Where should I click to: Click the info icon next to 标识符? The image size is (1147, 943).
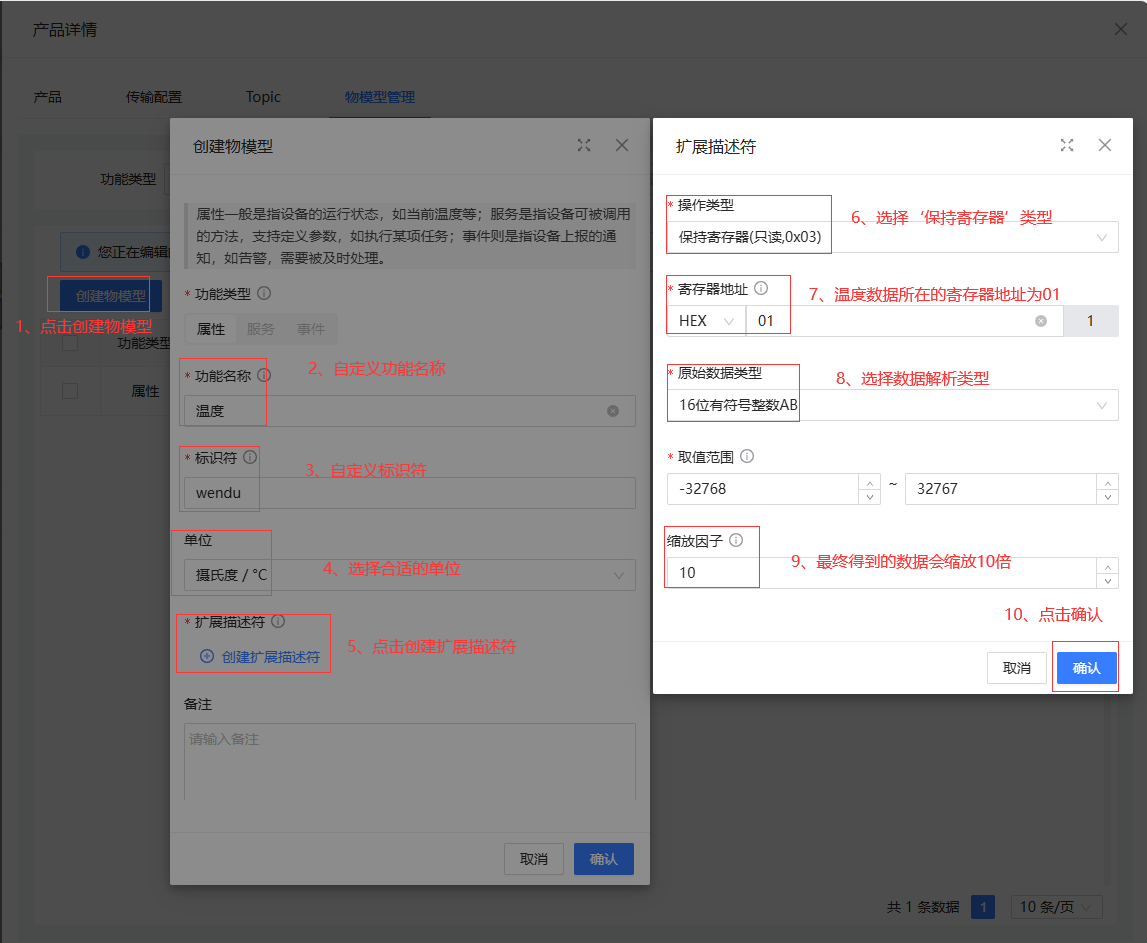tap(249, 458)
